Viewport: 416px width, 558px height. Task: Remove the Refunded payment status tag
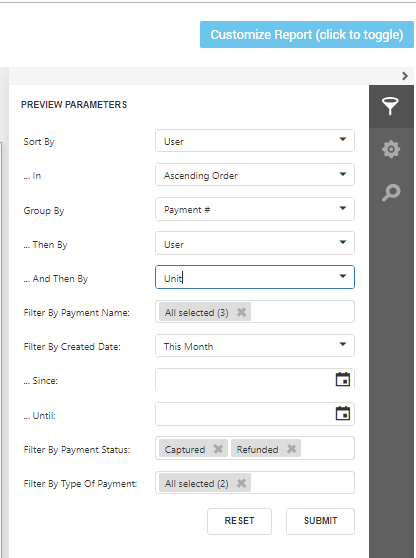(291, 449)
